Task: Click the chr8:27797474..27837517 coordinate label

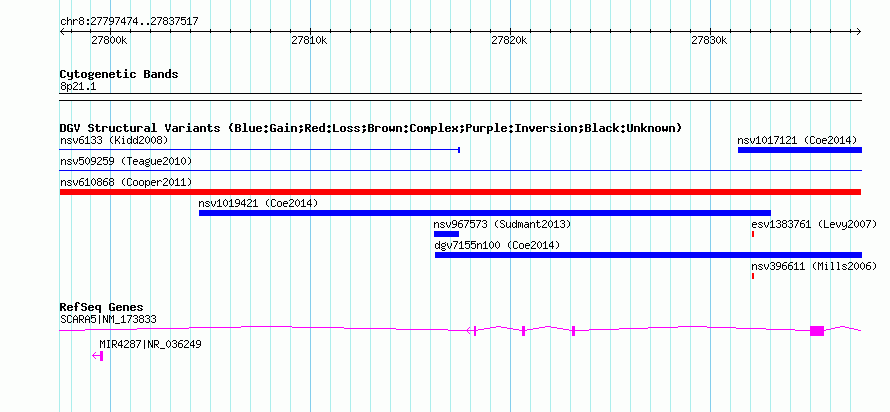Action: [x=129, y=22]
